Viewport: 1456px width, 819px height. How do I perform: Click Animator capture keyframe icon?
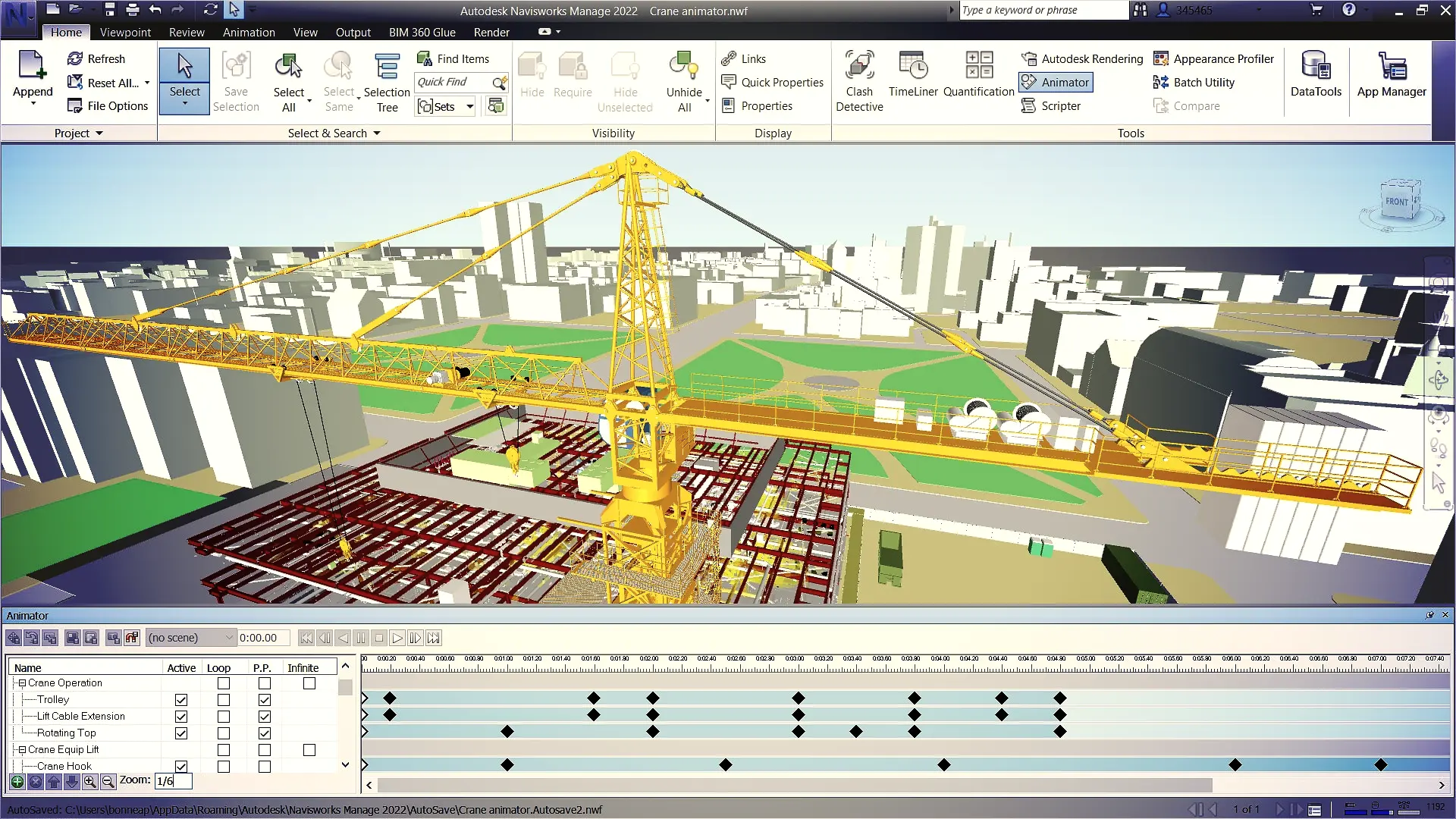114,638
